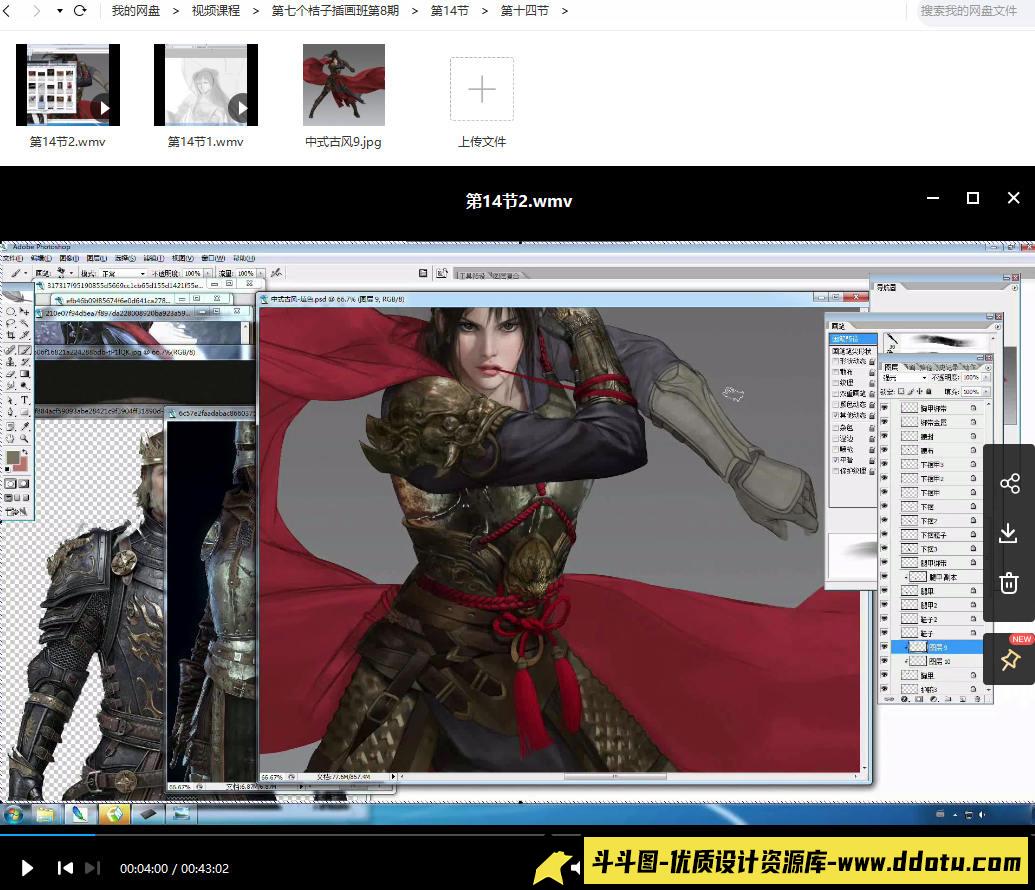Toggle the 形状动态 brush checkbox

click(x=835, y=361)
